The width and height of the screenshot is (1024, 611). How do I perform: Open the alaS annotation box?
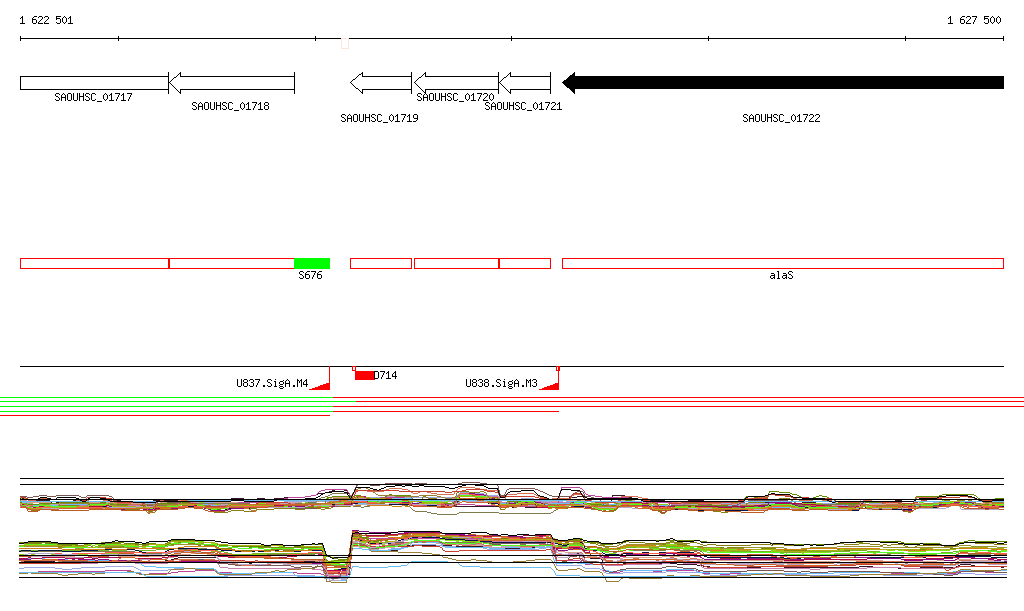pyautogui.click(x=783, y=264)
